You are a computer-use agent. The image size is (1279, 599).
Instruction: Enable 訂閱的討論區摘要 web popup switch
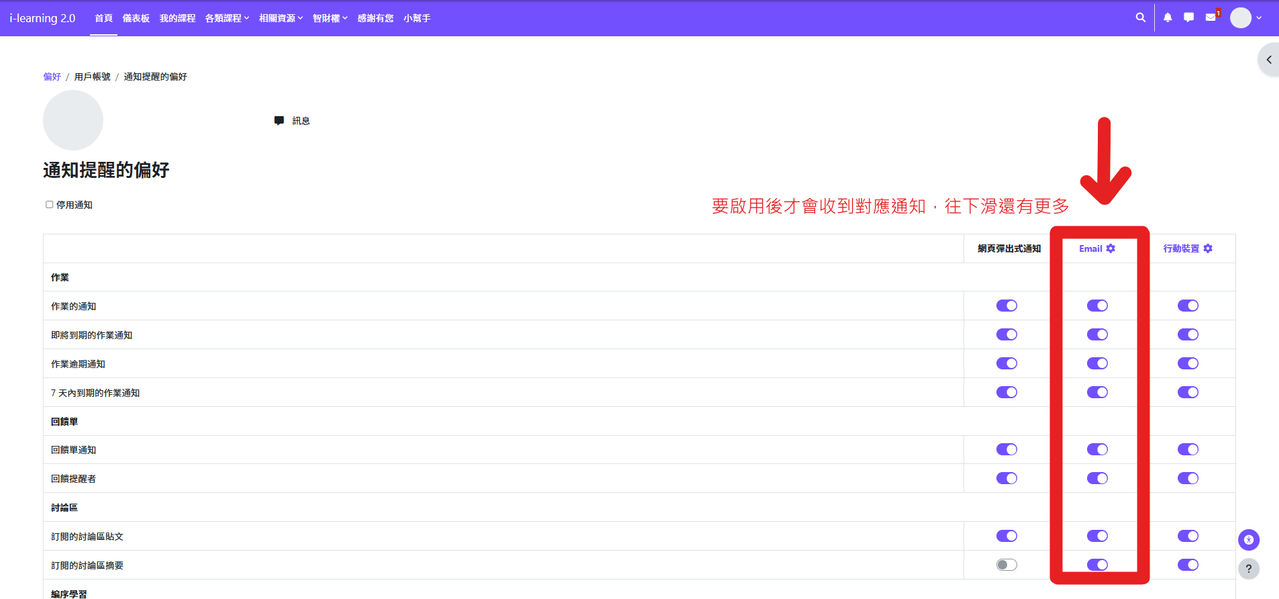[x=1006, y=565]
